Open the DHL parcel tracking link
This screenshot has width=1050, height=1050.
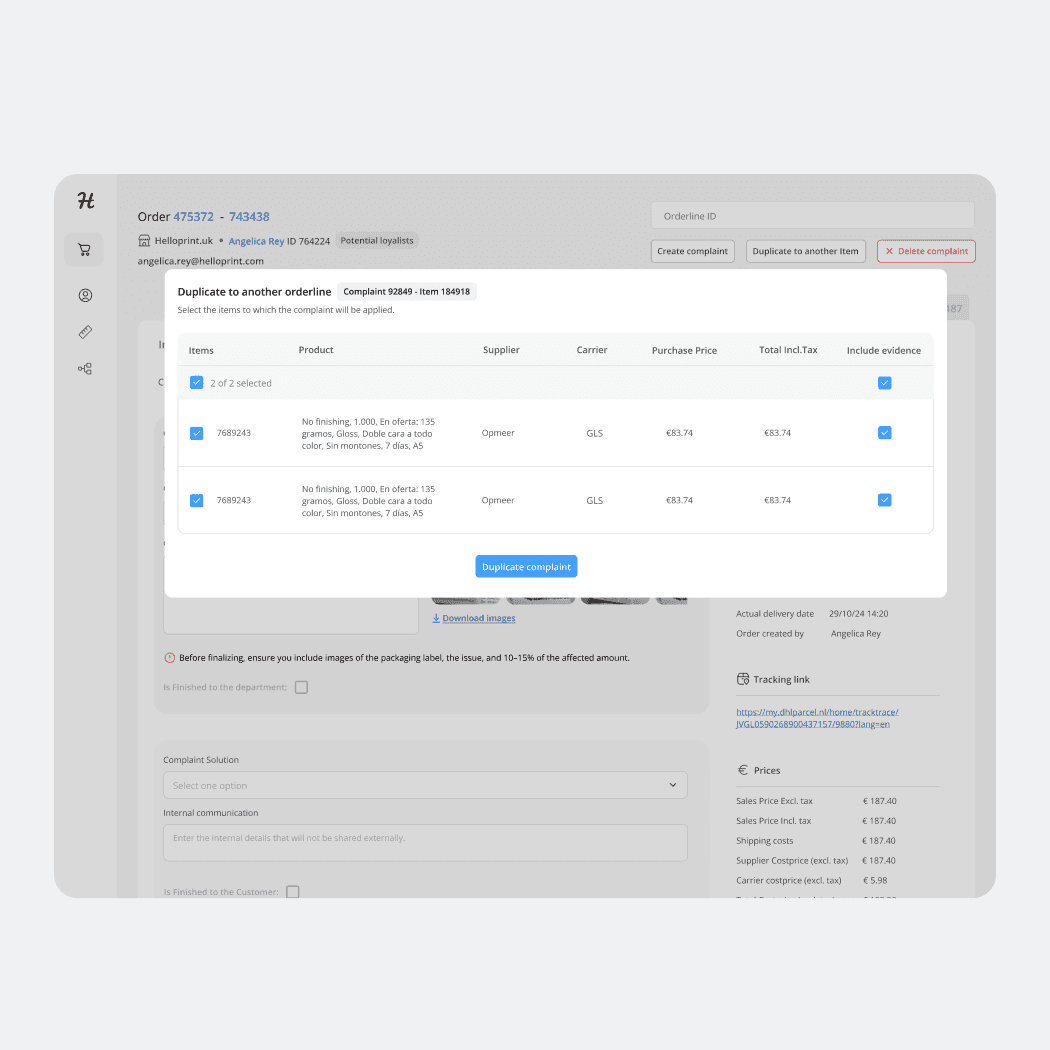click(818, 717)
